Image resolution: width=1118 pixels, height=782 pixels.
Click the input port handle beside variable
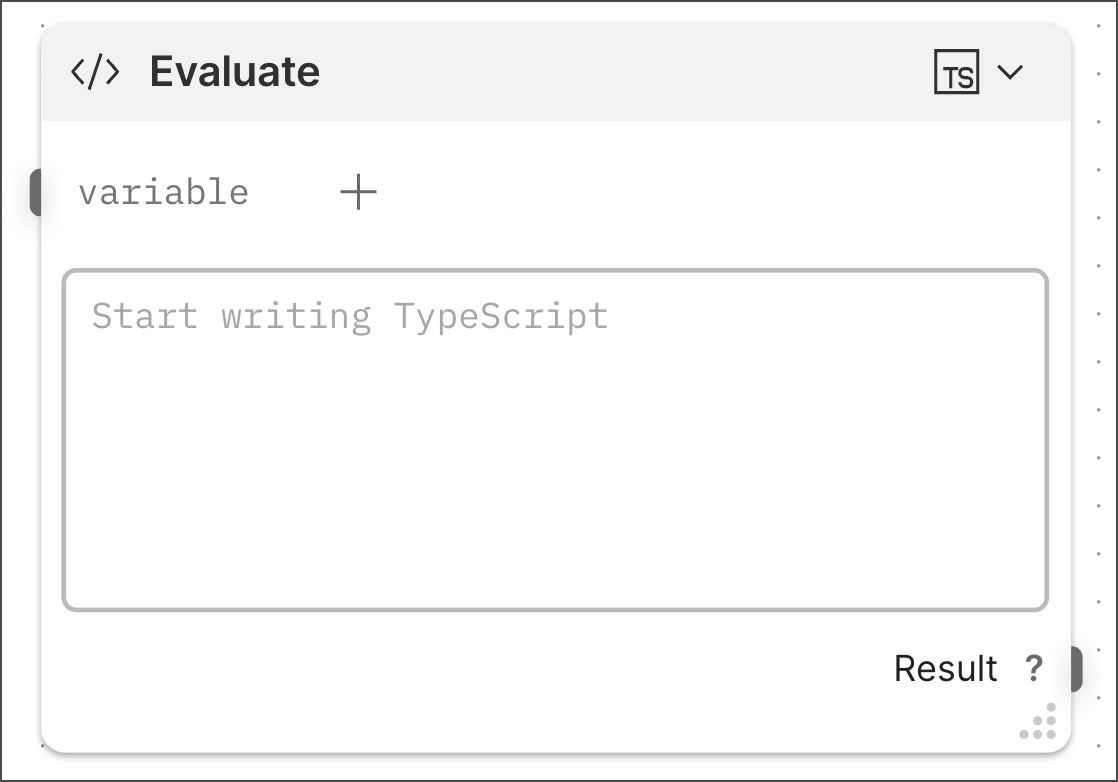pos(35,192)
